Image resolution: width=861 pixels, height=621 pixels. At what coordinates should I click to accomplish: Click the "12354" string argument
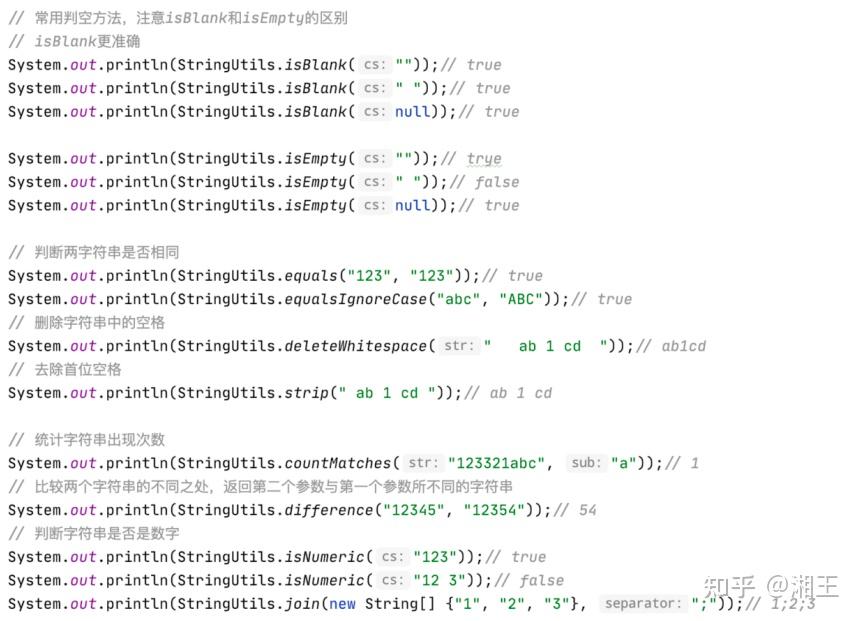coord(494,510)
